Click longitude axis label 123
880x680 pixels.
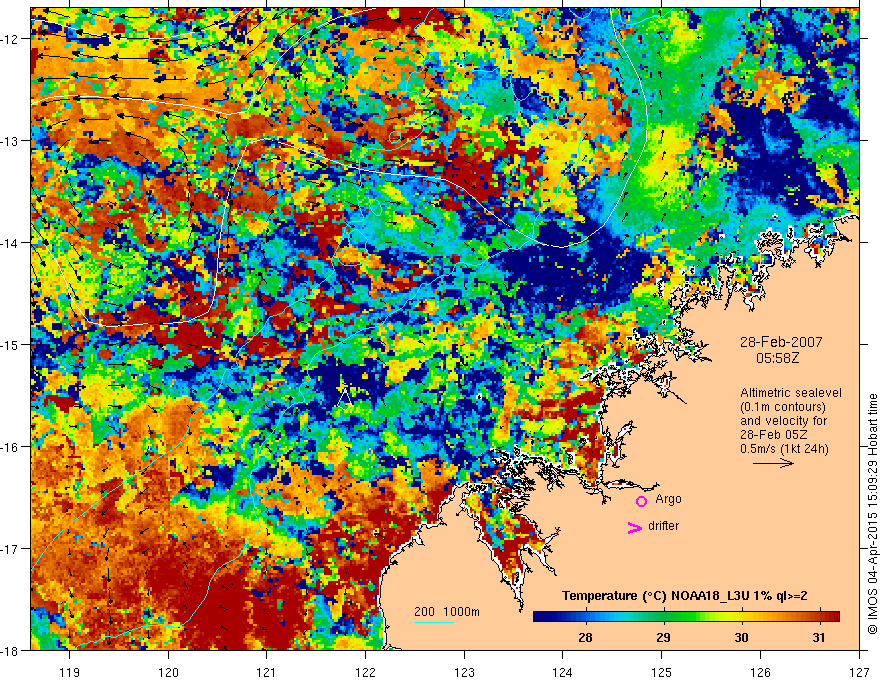click(x=464, y=672)
